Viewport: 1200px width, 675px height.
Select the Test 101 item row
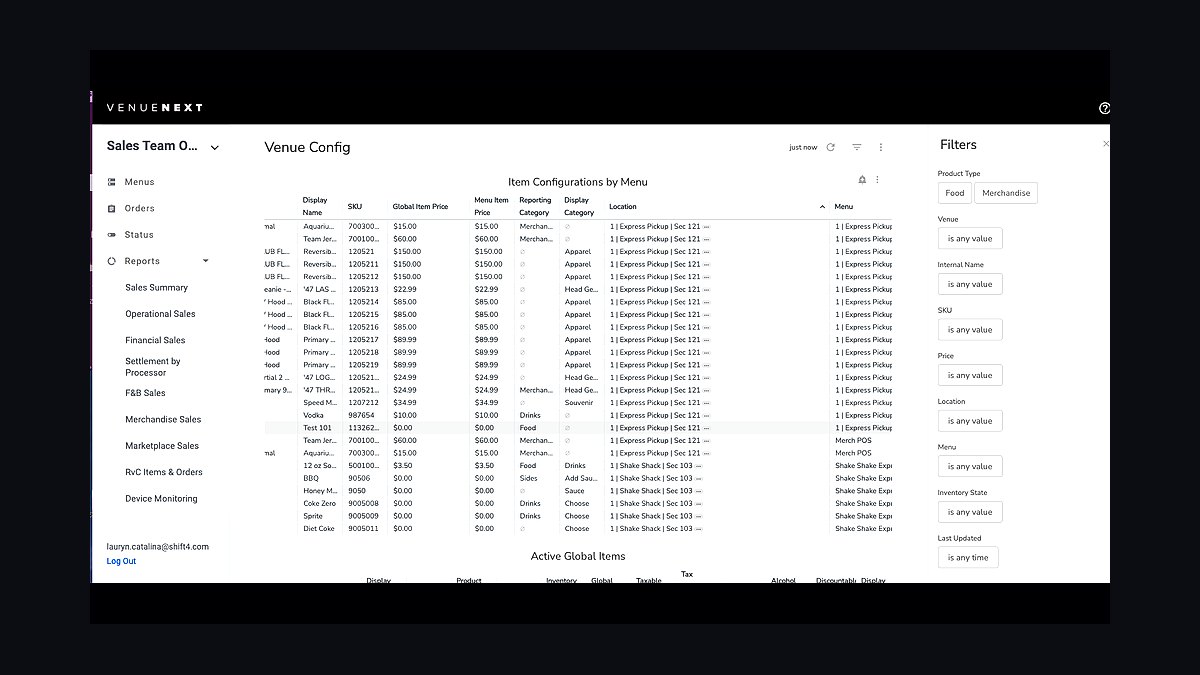(578, 428)
